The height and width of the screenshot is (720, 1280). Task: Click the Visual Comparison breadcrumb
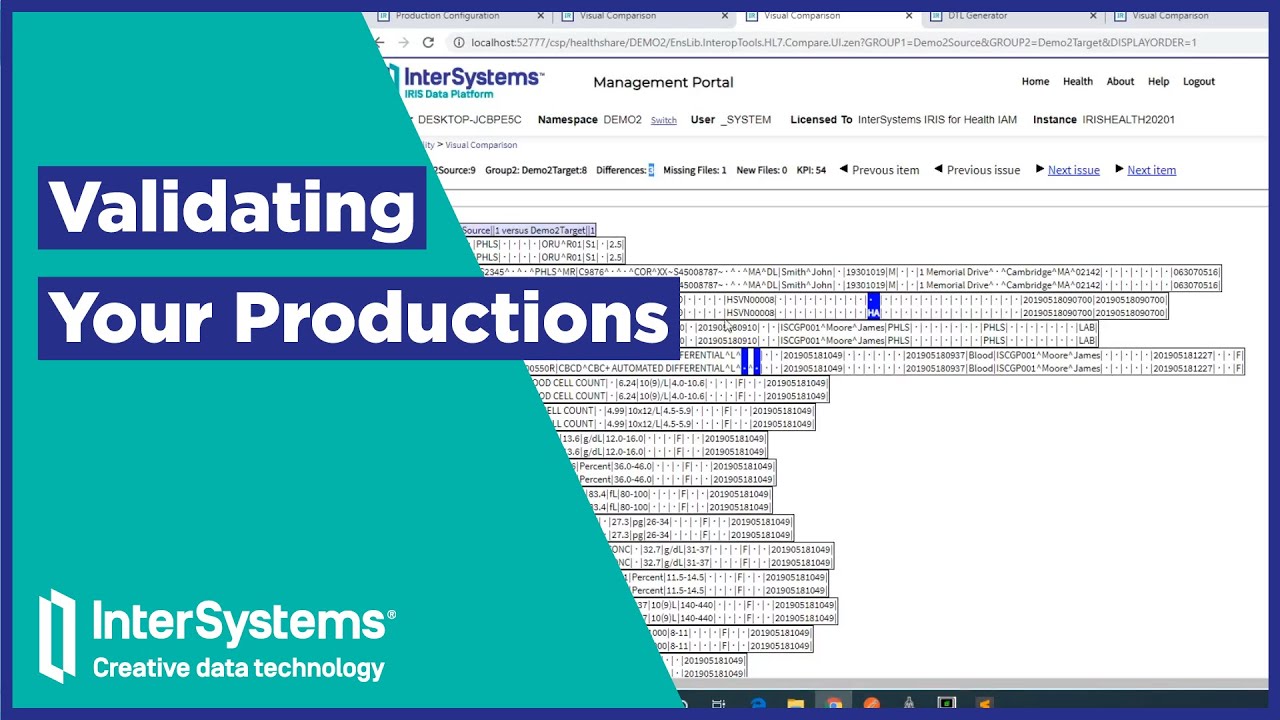(x=481, y=145)
